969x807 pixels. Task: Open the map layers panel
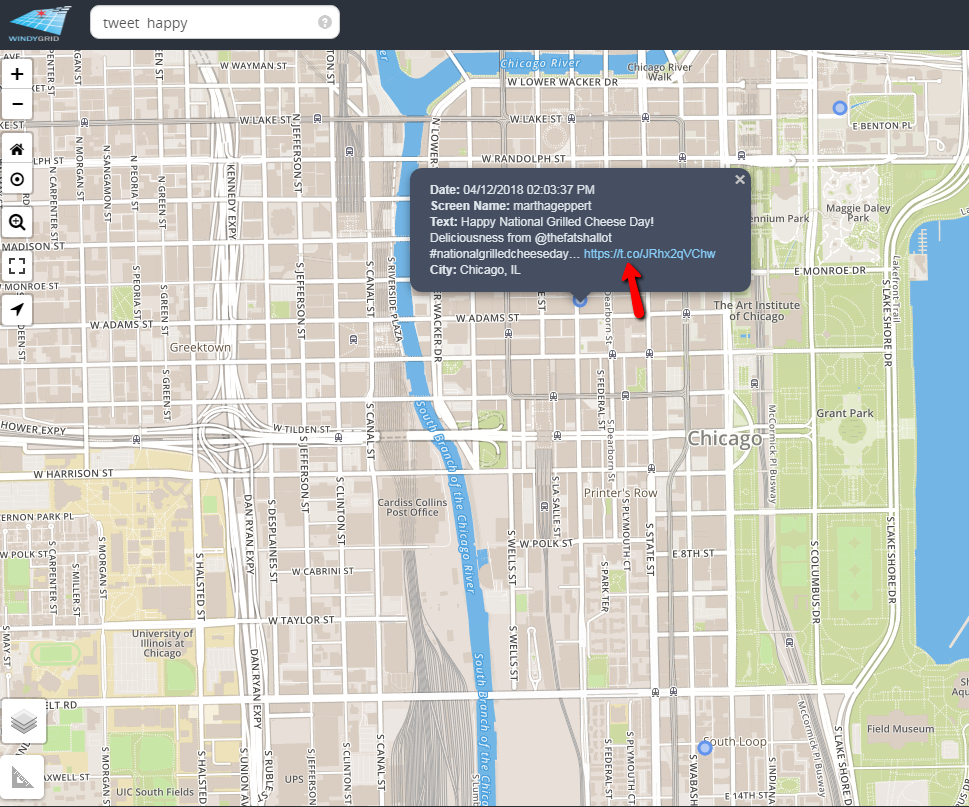(23, 722)
